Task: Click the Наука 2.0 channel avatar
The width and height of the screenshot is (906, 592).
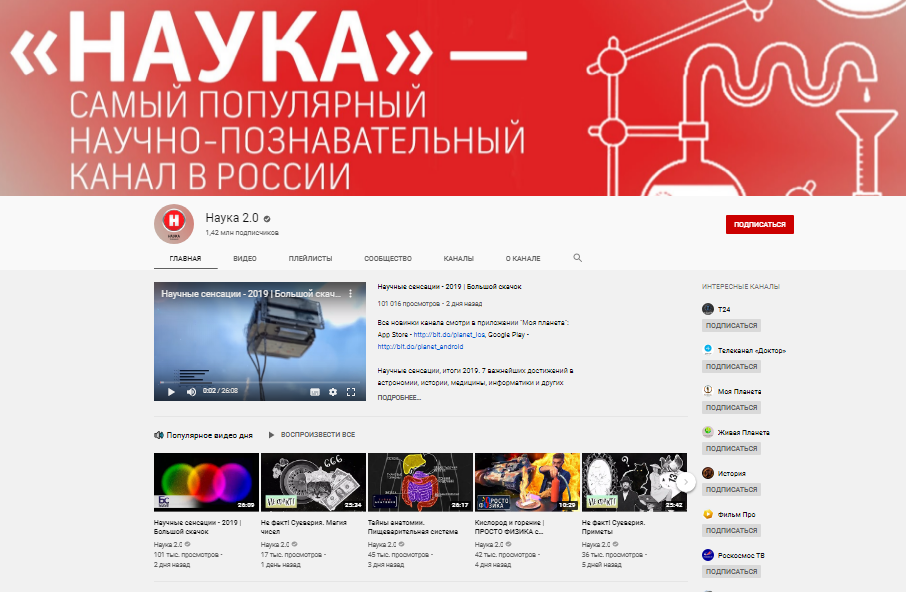Action: [173, 224]
